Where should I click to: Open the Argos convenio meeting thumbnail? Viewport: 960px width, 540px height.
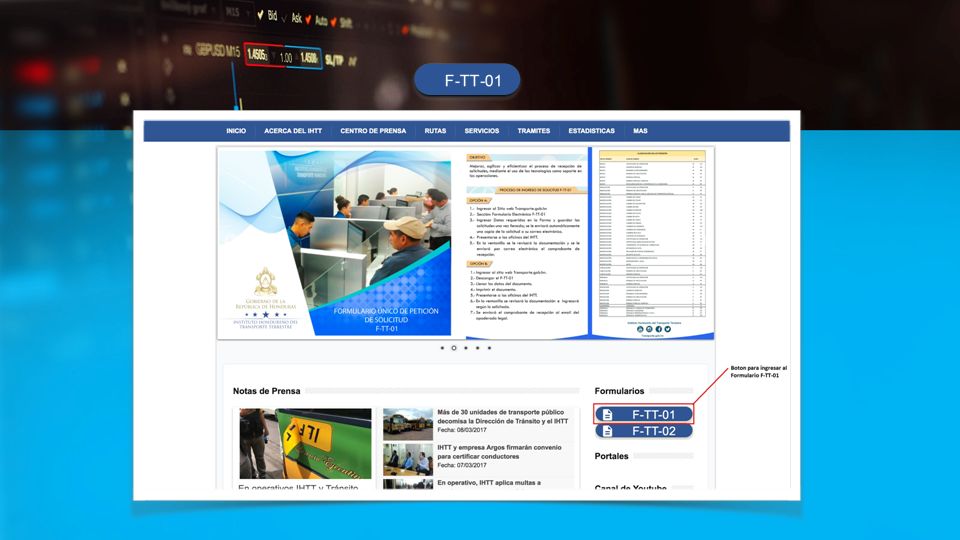pos(408,460)
